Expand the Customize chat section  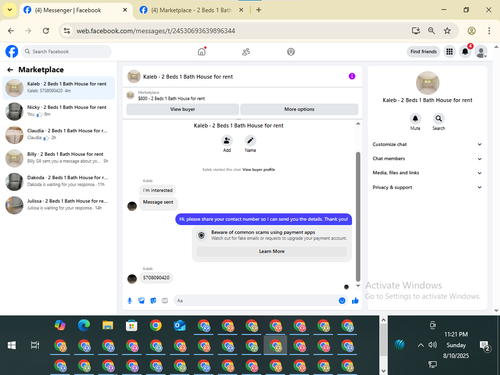click(427, 144)
